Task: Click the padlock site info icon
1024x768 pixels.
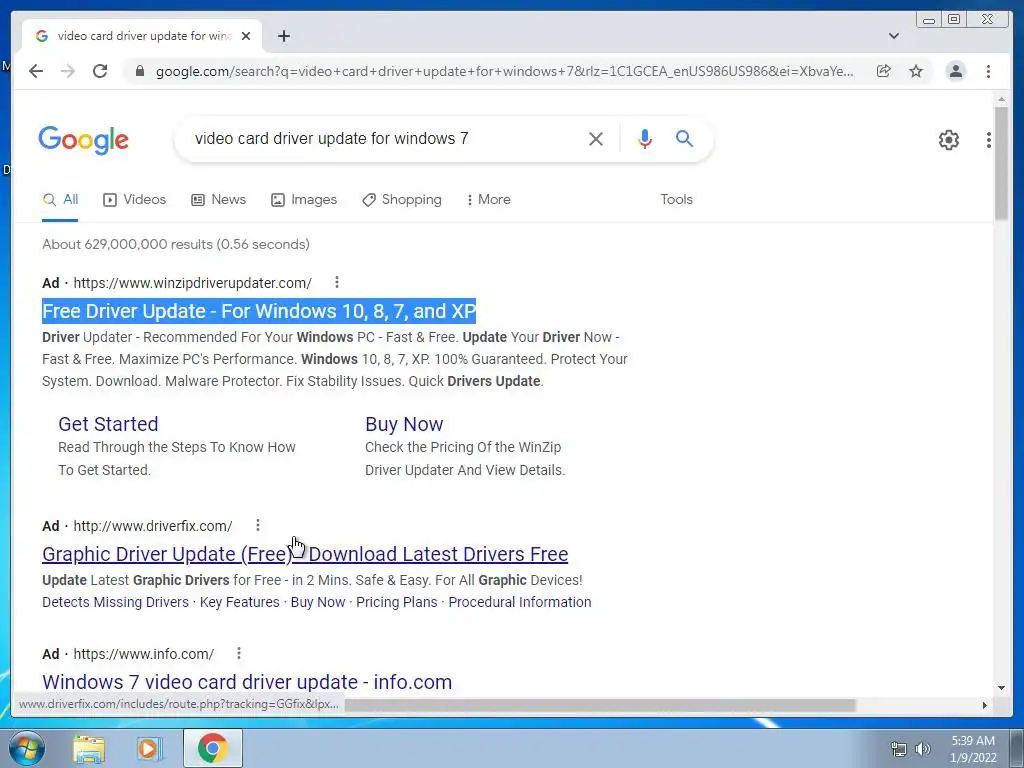Action: point(139,71)
